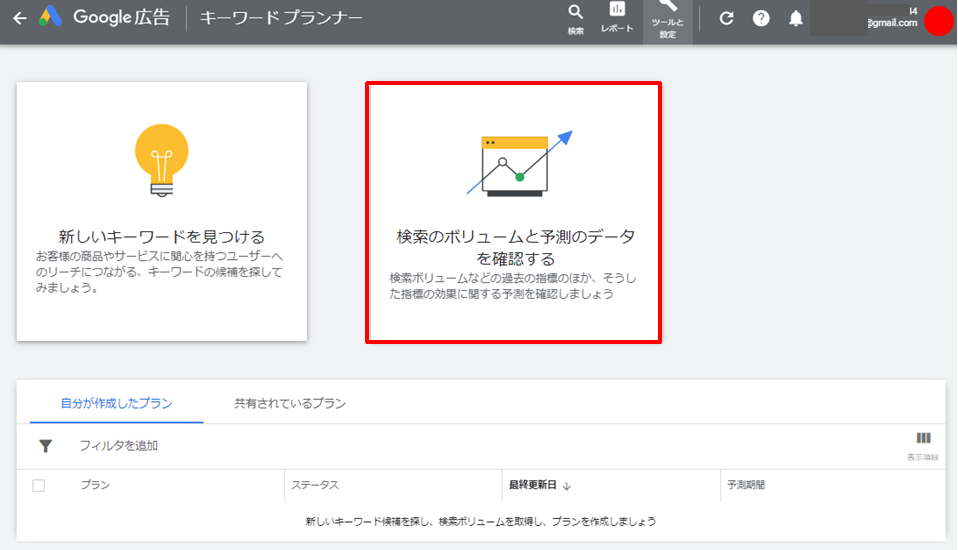958x550 pixels.
Task: Check the select-all plans checkbox
Action: 38,486
